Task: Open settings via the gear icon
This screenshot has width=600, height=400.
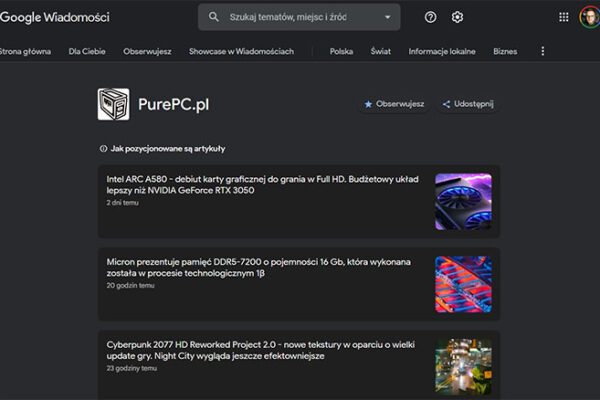Action: [x=457, y=17]
